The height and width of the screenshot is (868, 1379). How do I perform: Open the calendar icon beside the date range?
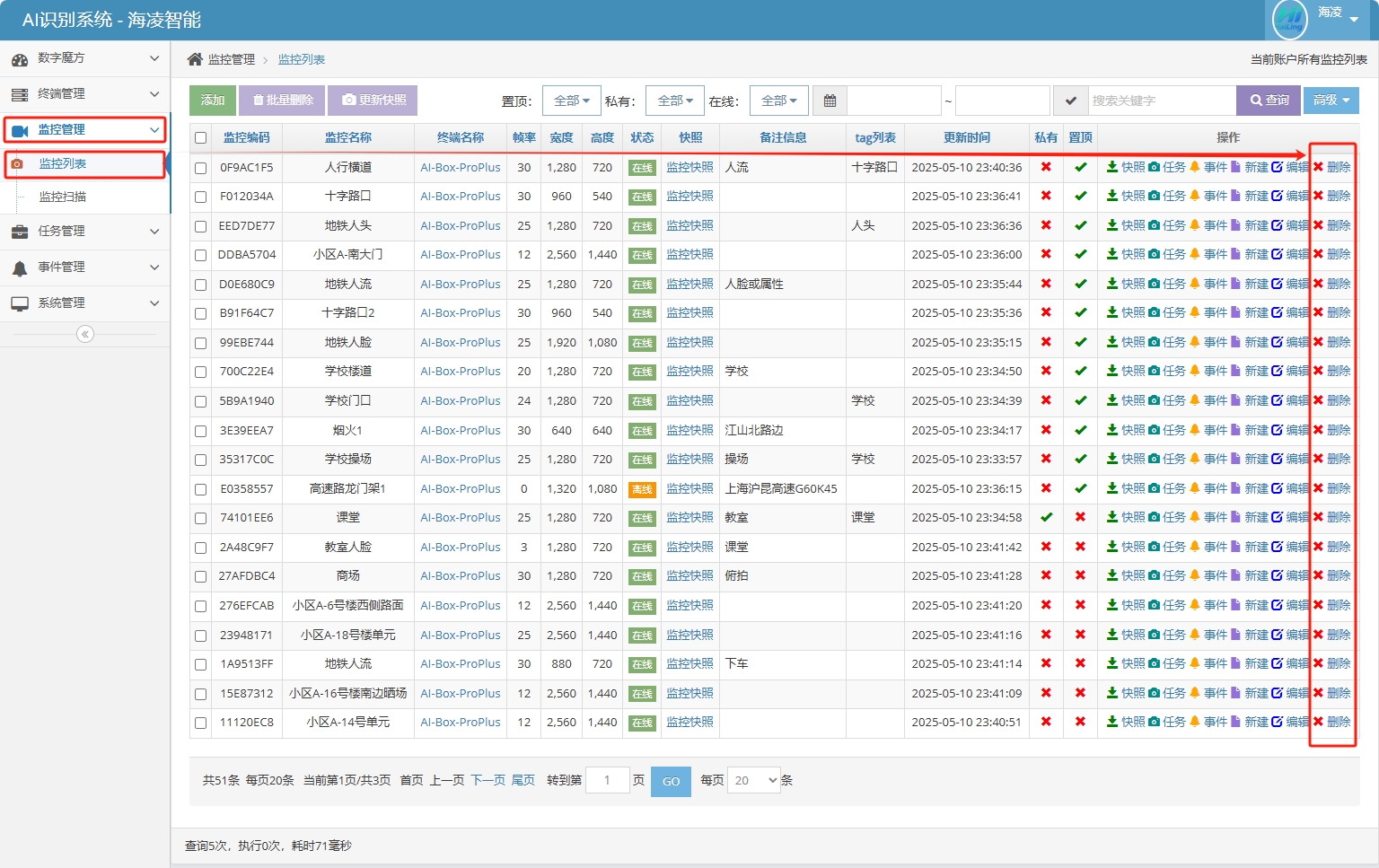[830, 101]
